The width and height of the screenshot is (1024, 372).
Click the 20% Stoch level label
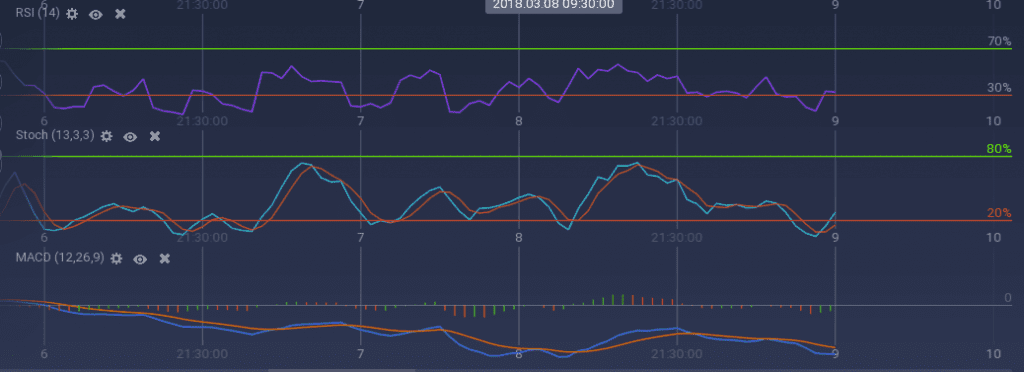999,213
